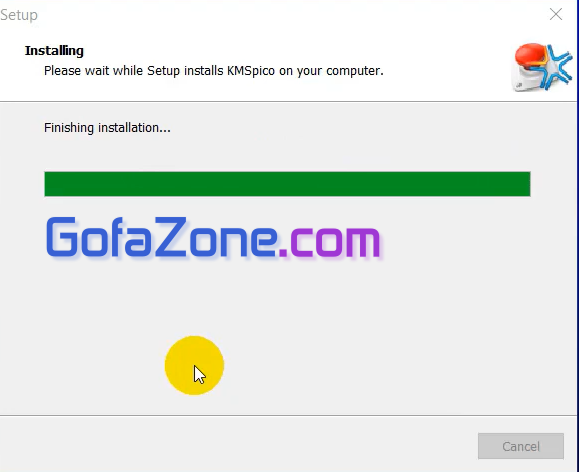Click the Setup title bar text
This screenshot has width=579, height=472.
click(x=19, y=15)
